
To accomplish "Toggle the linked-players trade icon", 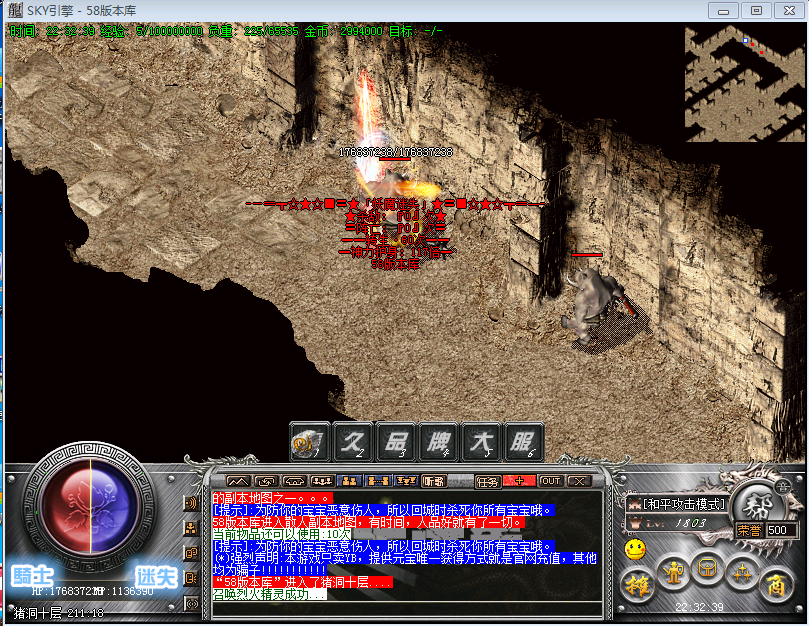I will coord(378,481).
